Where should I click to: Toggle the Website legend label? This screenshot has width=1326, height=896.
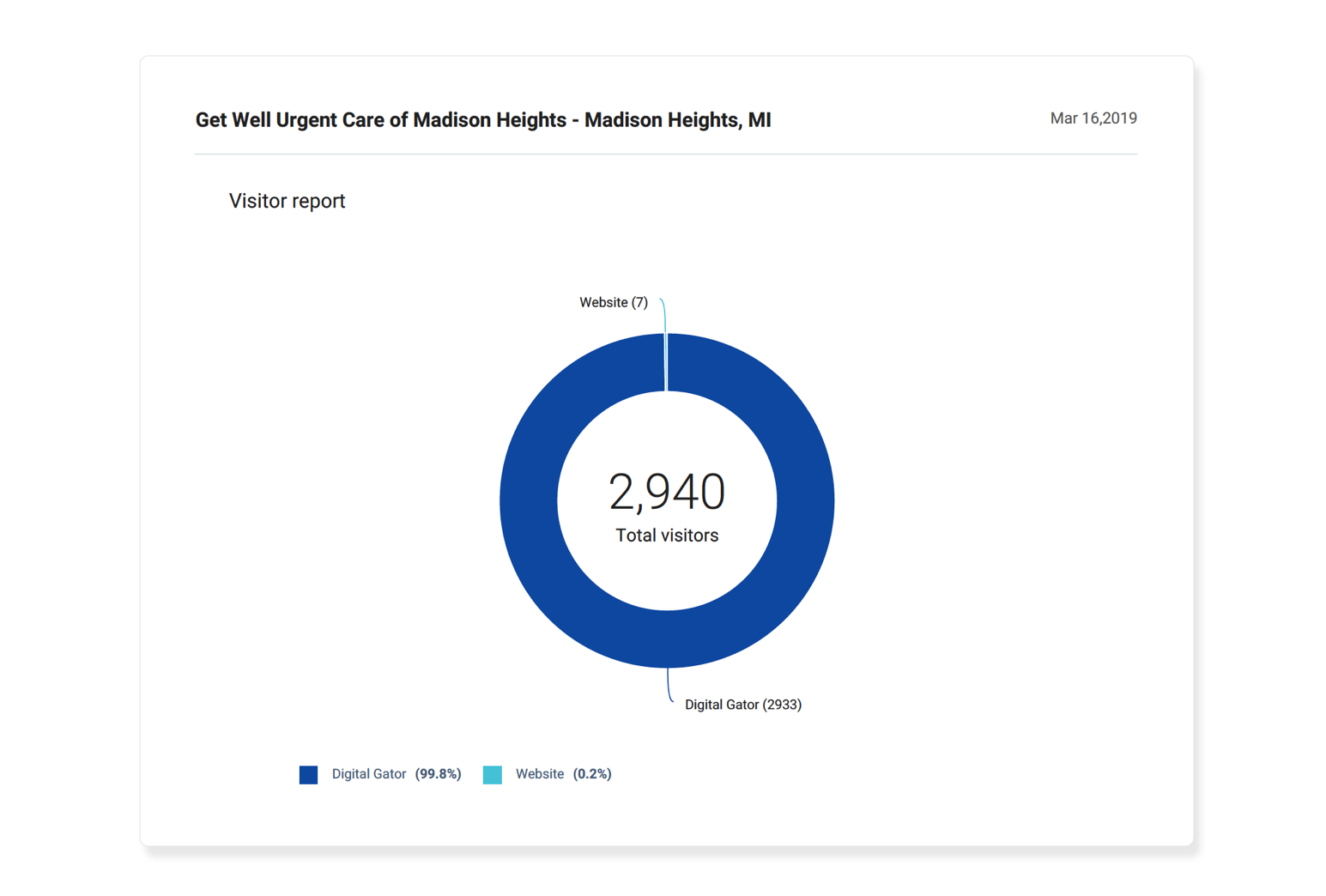point(539,774)
